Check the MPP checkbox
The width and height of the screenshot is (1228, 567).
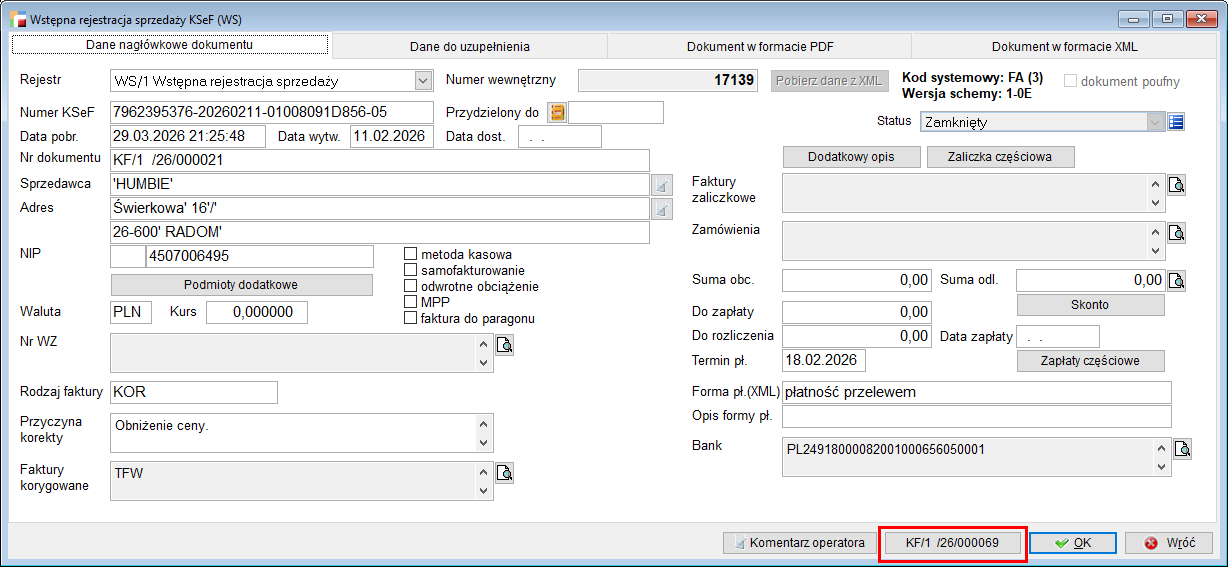tap(410, 302)
